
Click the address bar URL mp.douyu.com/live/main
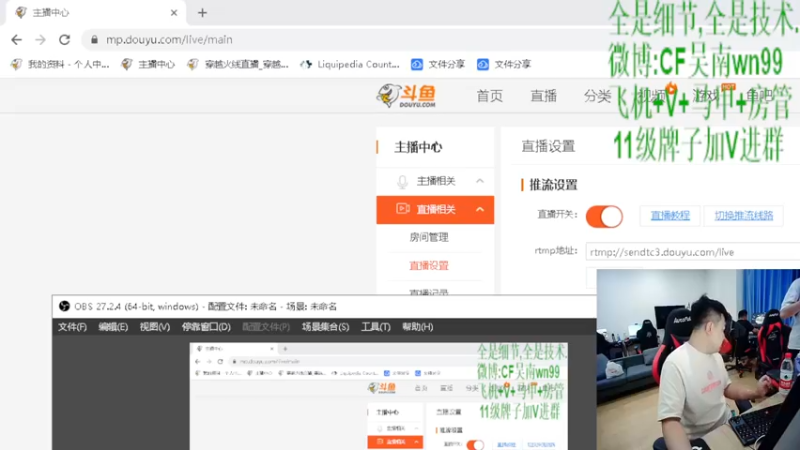(169, 39)
